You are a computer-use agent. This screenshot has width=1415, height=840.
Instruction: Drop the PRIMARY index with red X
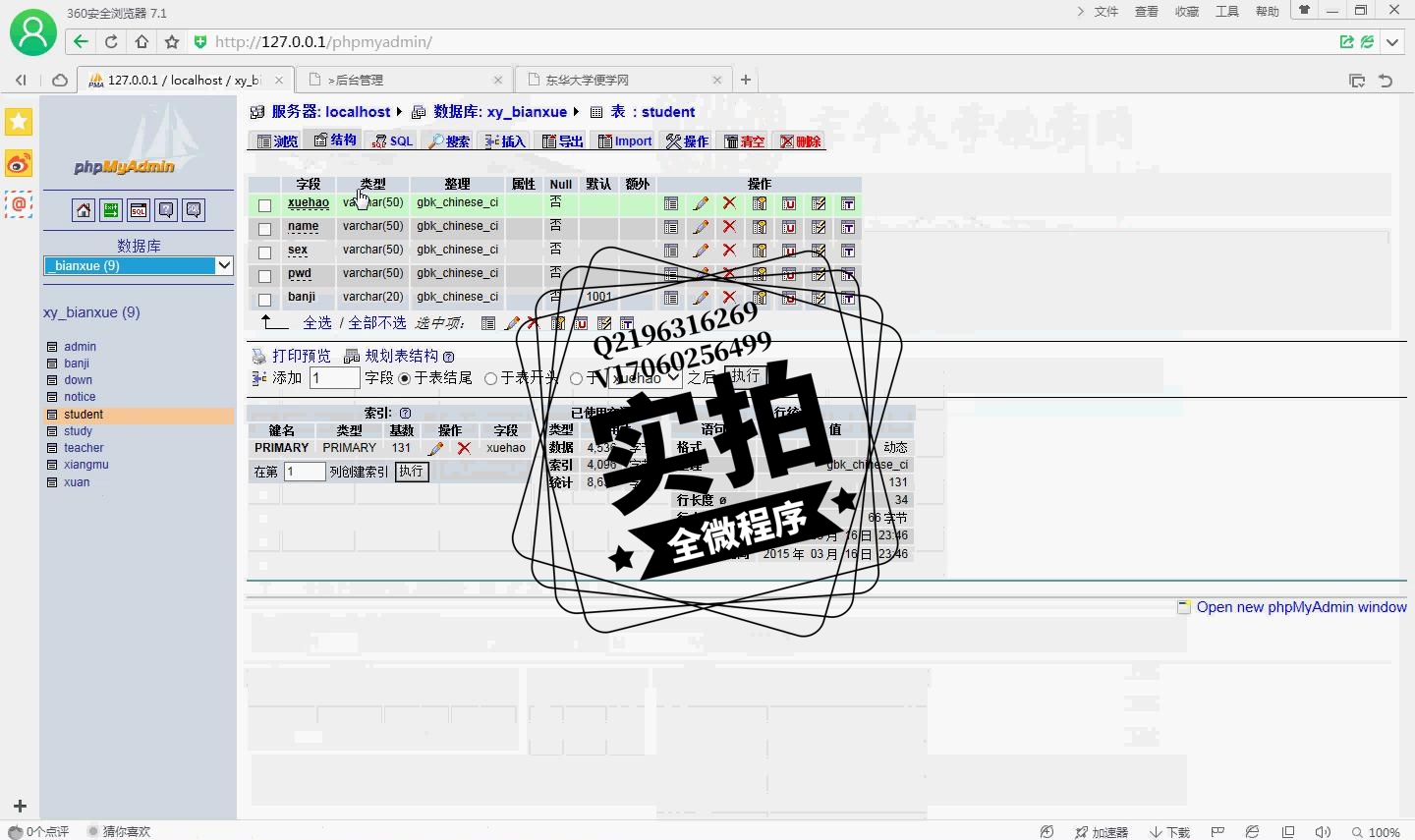pyautogui.click(x=464, y=448)
